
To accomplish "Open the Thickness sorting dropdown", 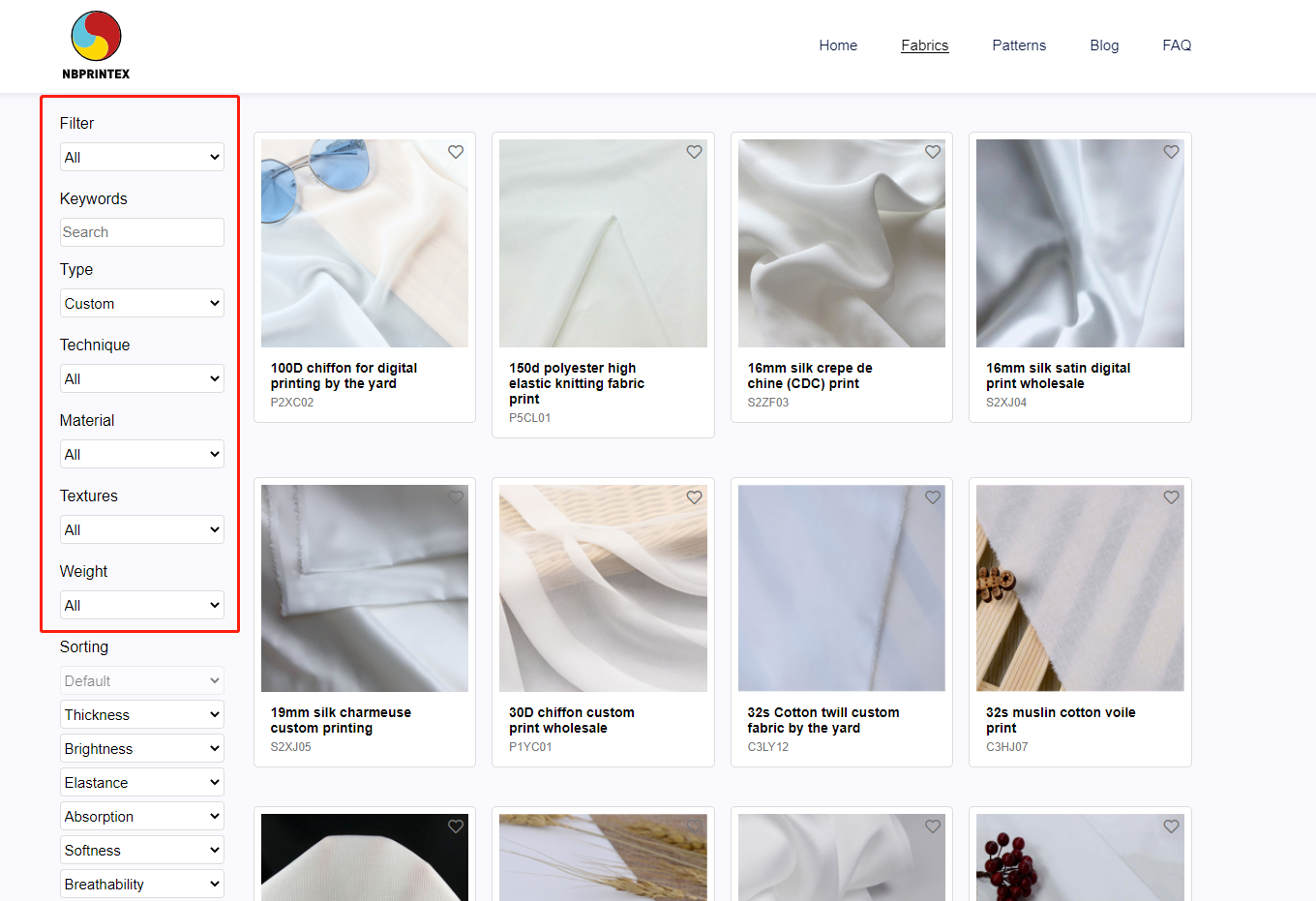I will coord(142,714).
